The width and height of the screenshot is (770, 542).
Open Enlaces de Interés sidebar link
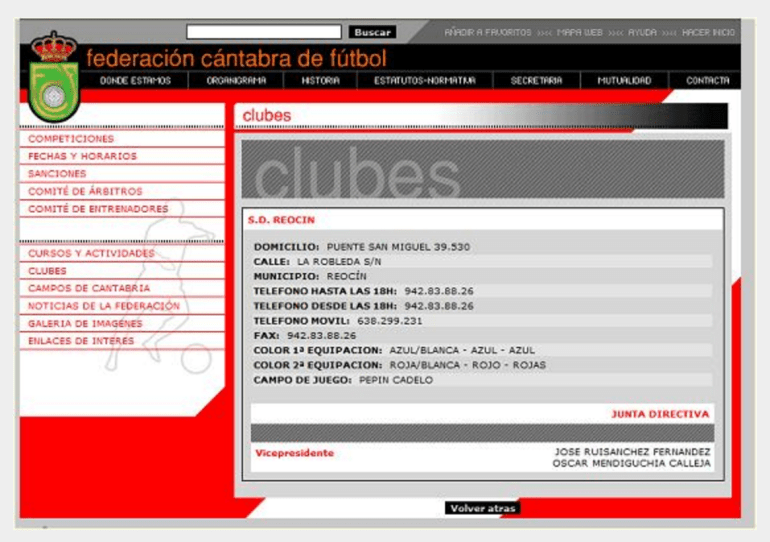coord(81,341)
